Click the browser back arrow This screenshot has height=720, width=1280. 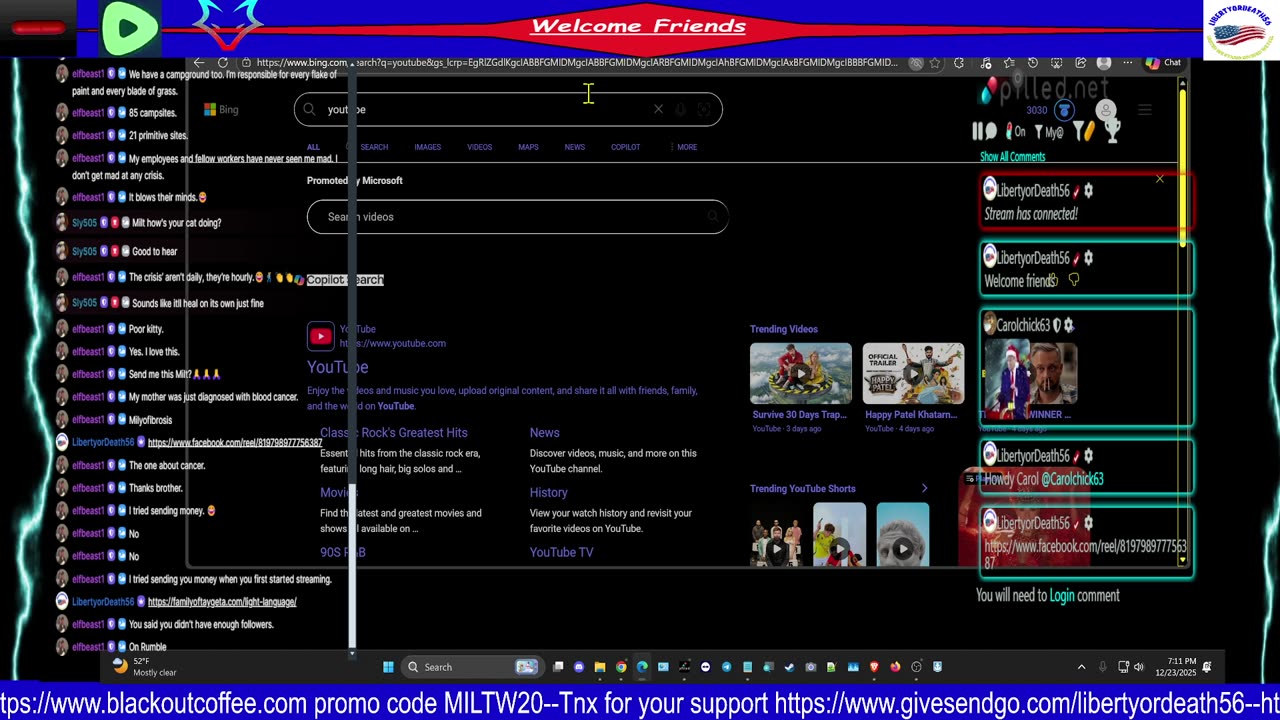pyautogui.click(x=199, y=63)
